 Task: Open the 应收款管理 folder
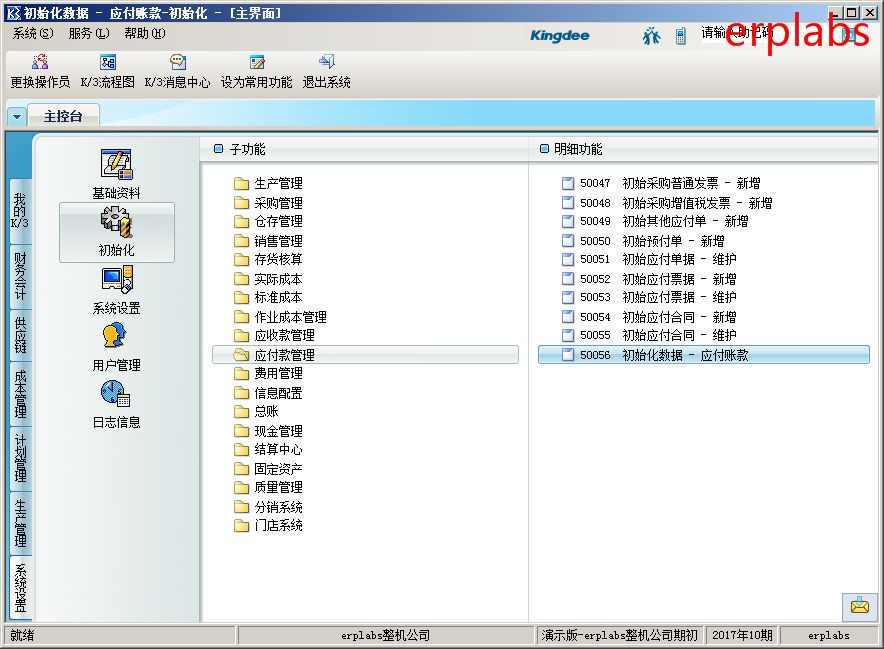click(x=275, y=335)
